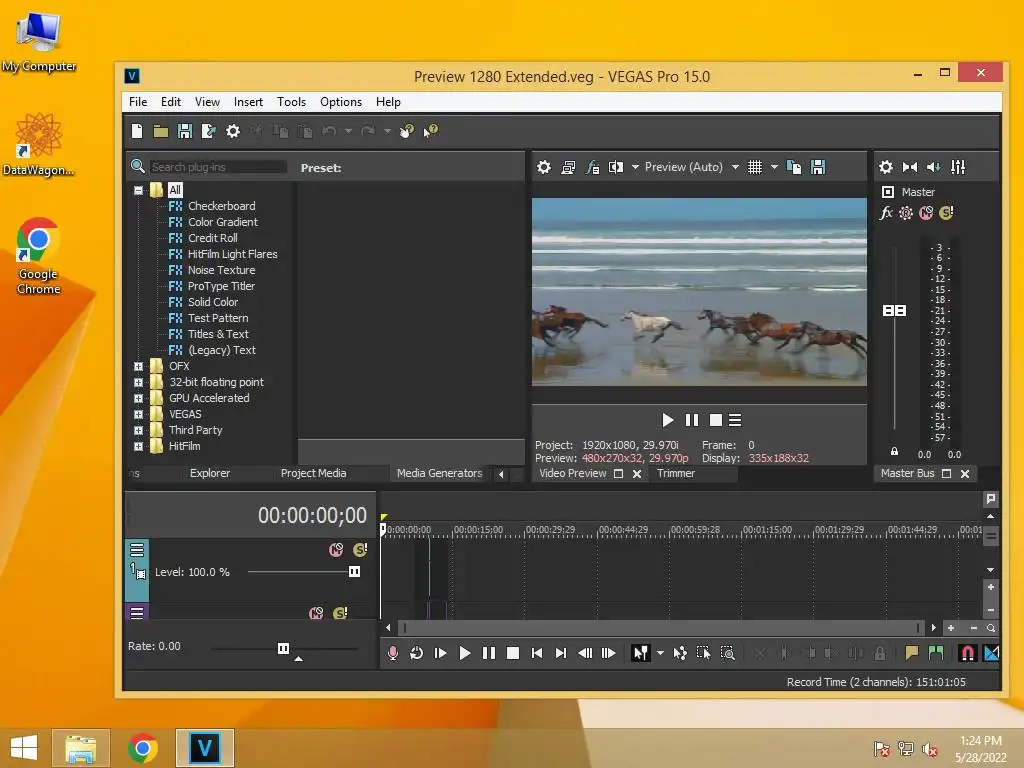The image size is (1024, 768).
Task: Toggle preview overlays grid icon
Action: pos(755,167)
